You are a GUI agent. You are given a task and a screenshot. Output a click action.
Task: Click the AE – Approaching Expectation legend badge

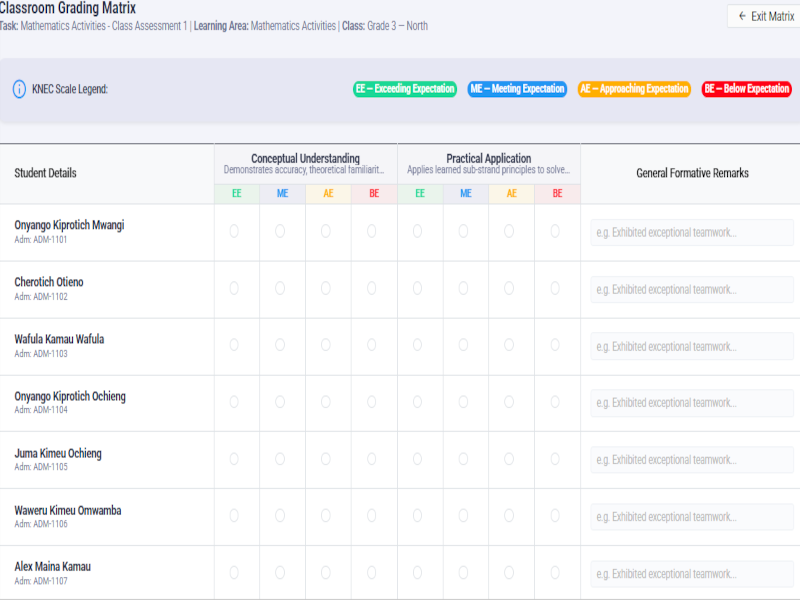[634, 89]
